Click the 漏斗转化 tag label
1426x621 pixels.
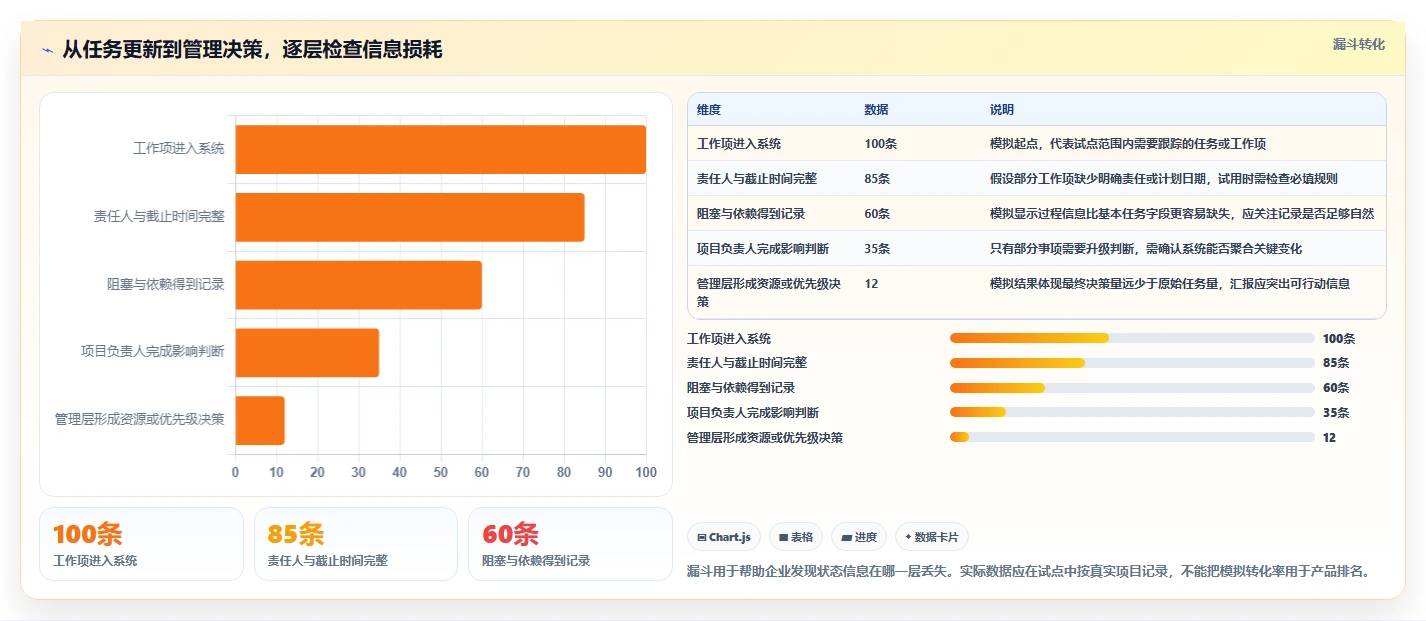click(1359, 44)
